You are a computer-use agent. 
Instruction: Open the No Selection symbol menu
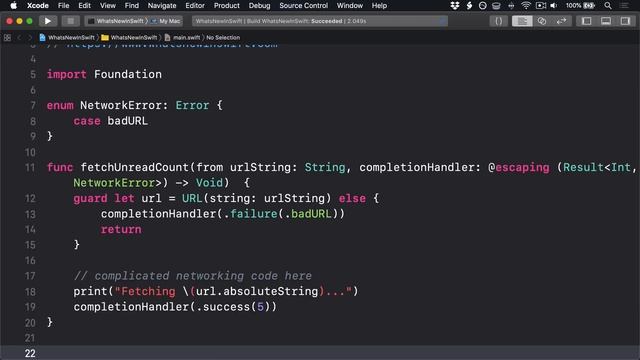point(223,38)
